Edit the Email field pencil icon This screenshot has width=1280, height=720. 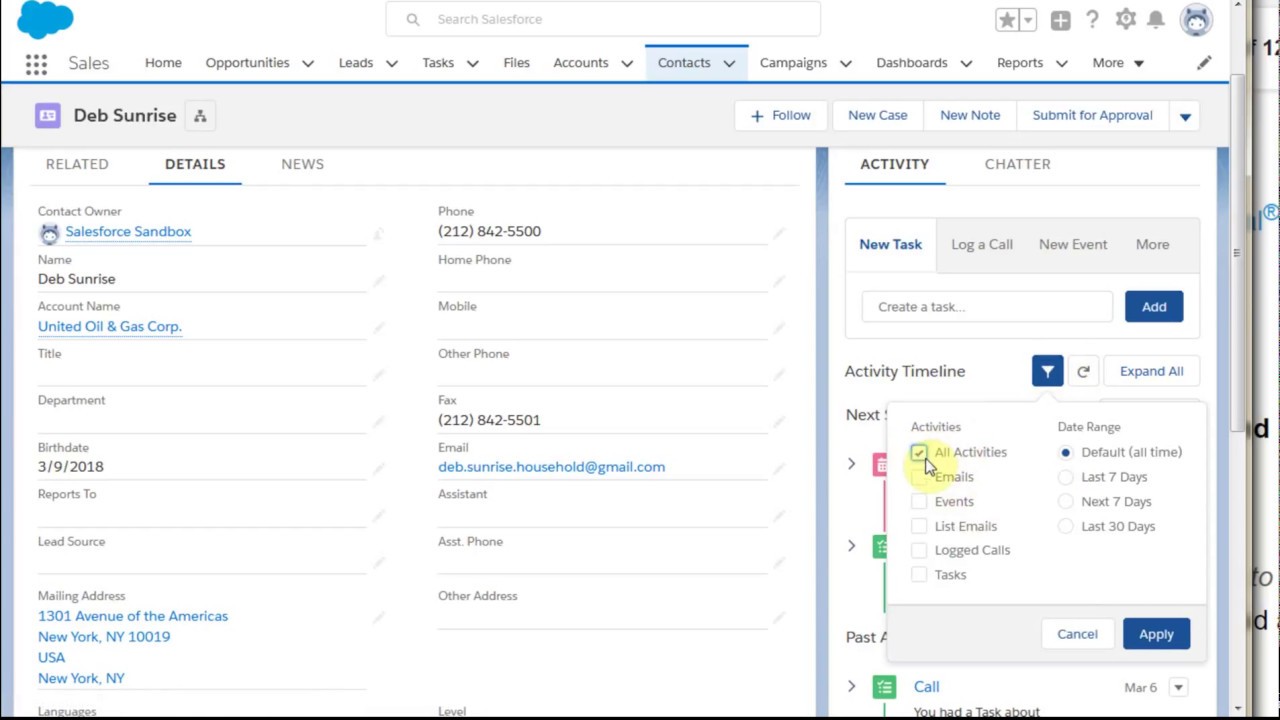(x=778, y=469)
